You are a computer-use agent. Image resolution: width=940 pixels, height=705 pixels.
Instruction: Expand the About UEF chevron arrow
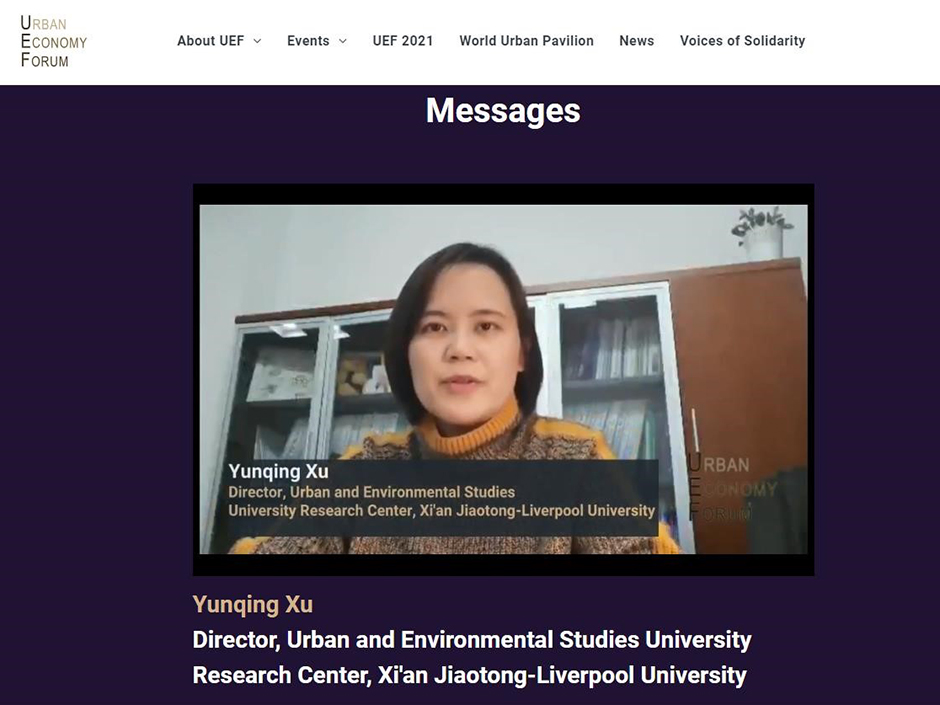coord(257,41)
